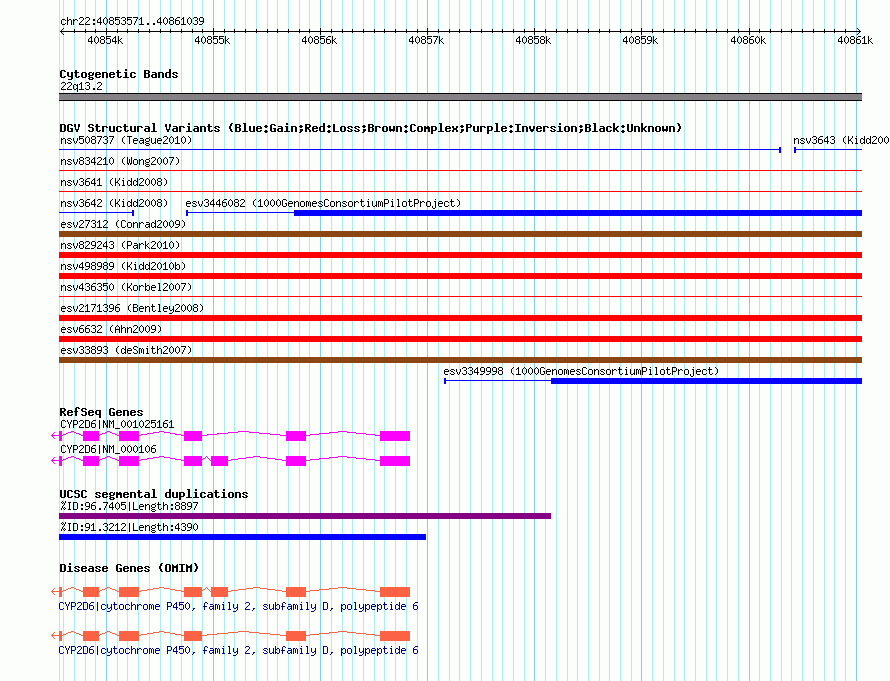The height and width of the screenshot is (681, 890).
Task: Click the blue segmental duplication bar
Action: coord(242,537)
